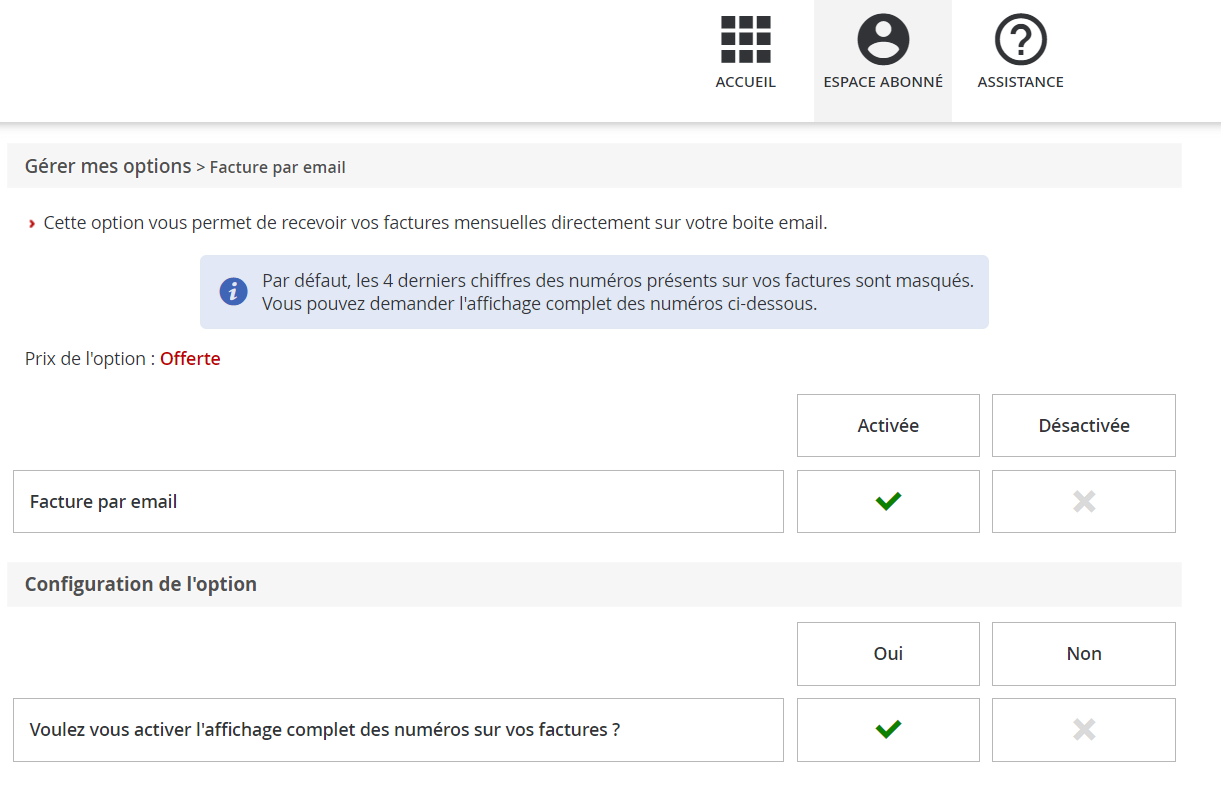
Task: Click the green checkmark for Facture par email
Action: pyautogui.click(x=888, y=502)
